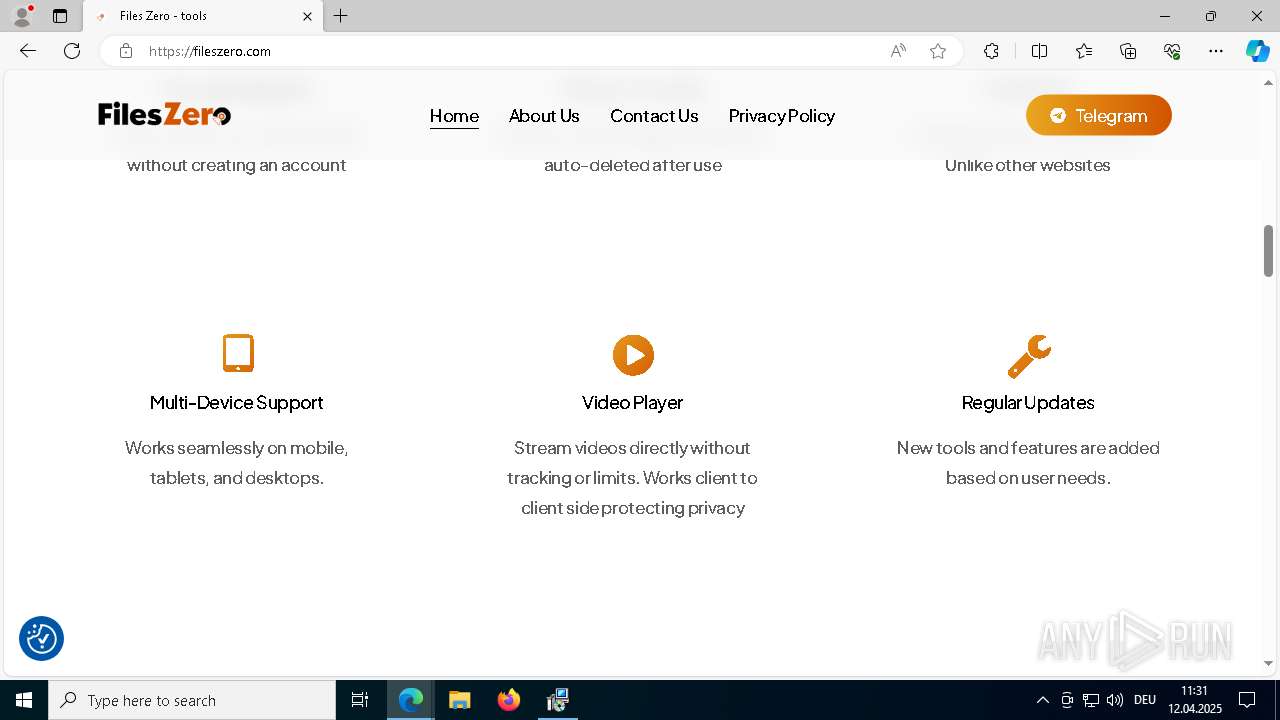Viewport: 1280px width, 720px height.
Task: Select the Multi-Device Support heading
Action: tap(237, 403)
